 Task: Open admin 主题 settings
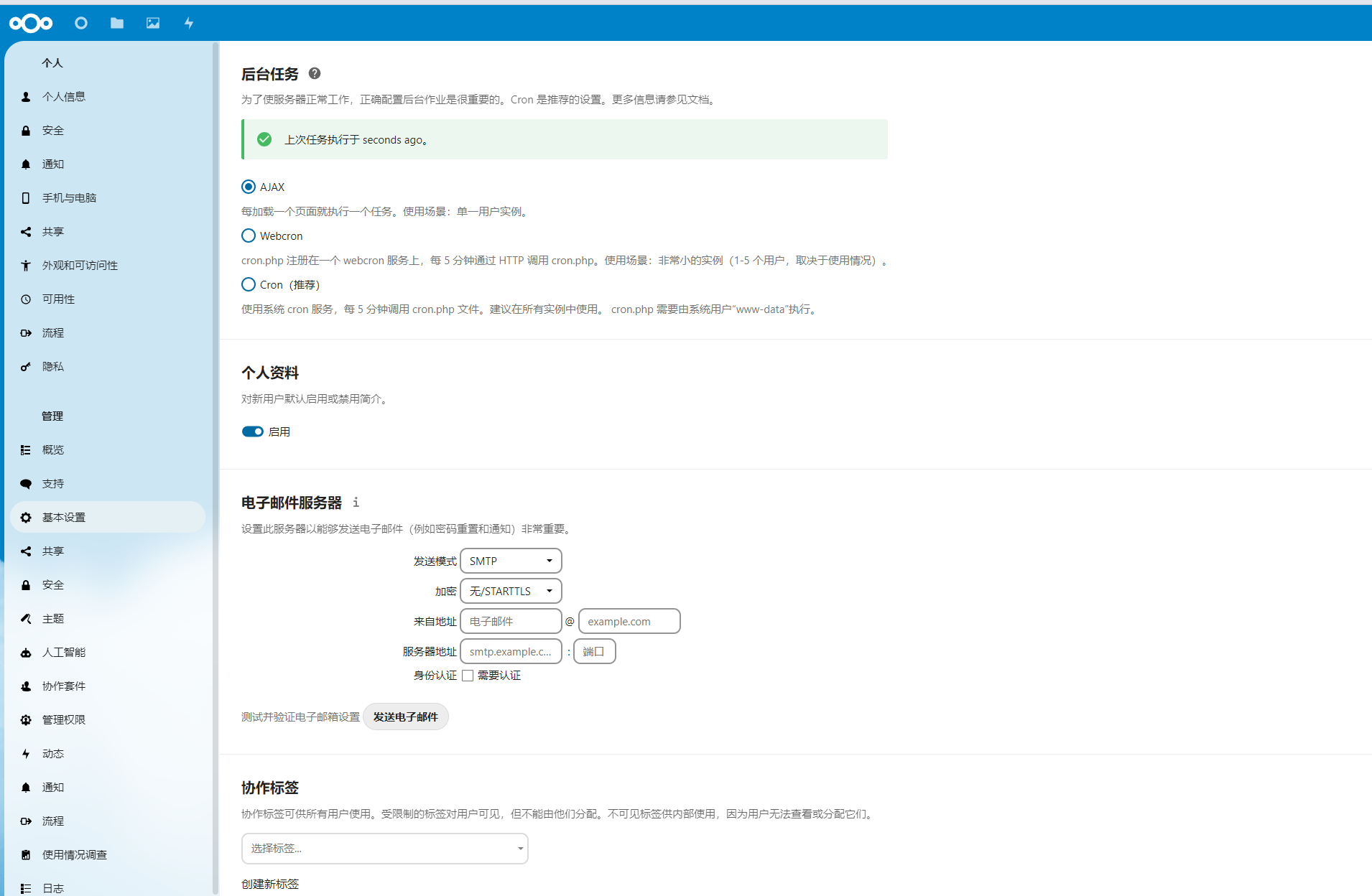[x=108, y=619]
